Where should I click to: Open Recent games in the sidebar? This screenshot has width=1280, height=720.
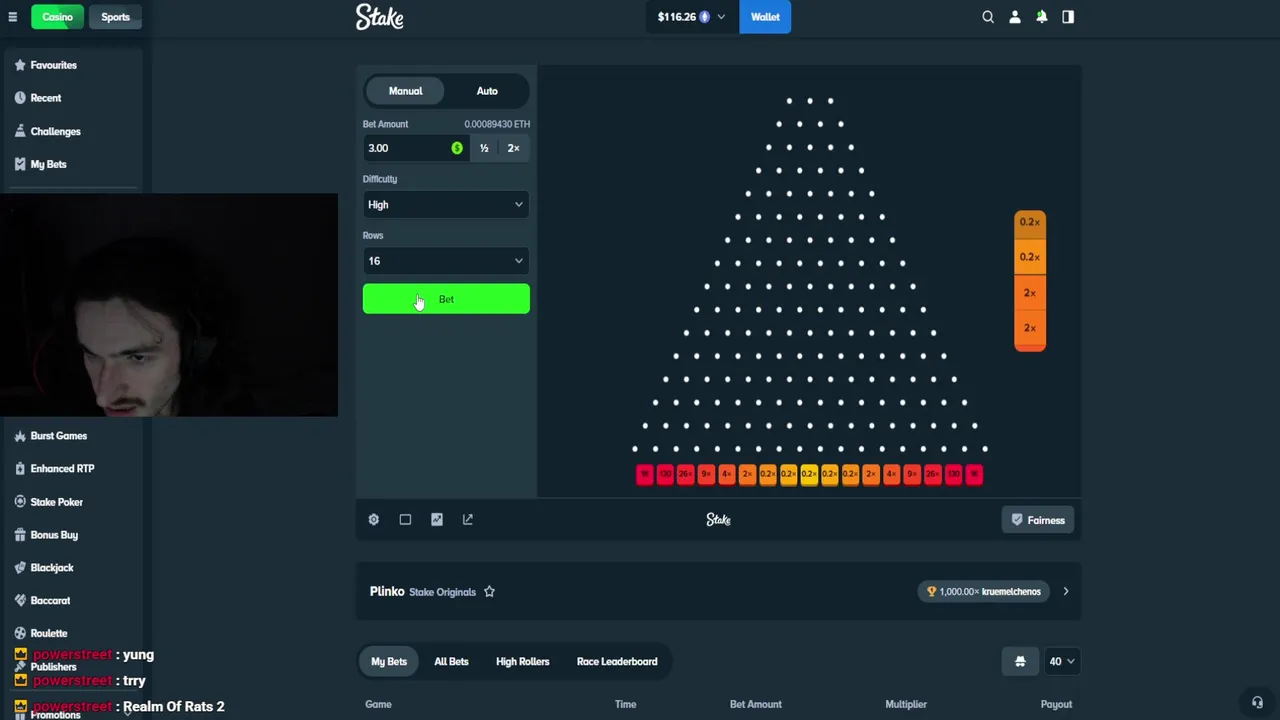tap(45, 98)
